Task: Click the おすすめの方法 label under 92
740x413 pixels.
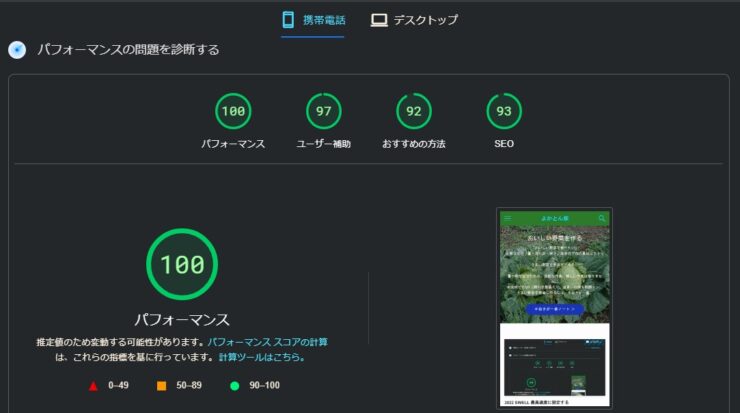Action: coord(413,144)
